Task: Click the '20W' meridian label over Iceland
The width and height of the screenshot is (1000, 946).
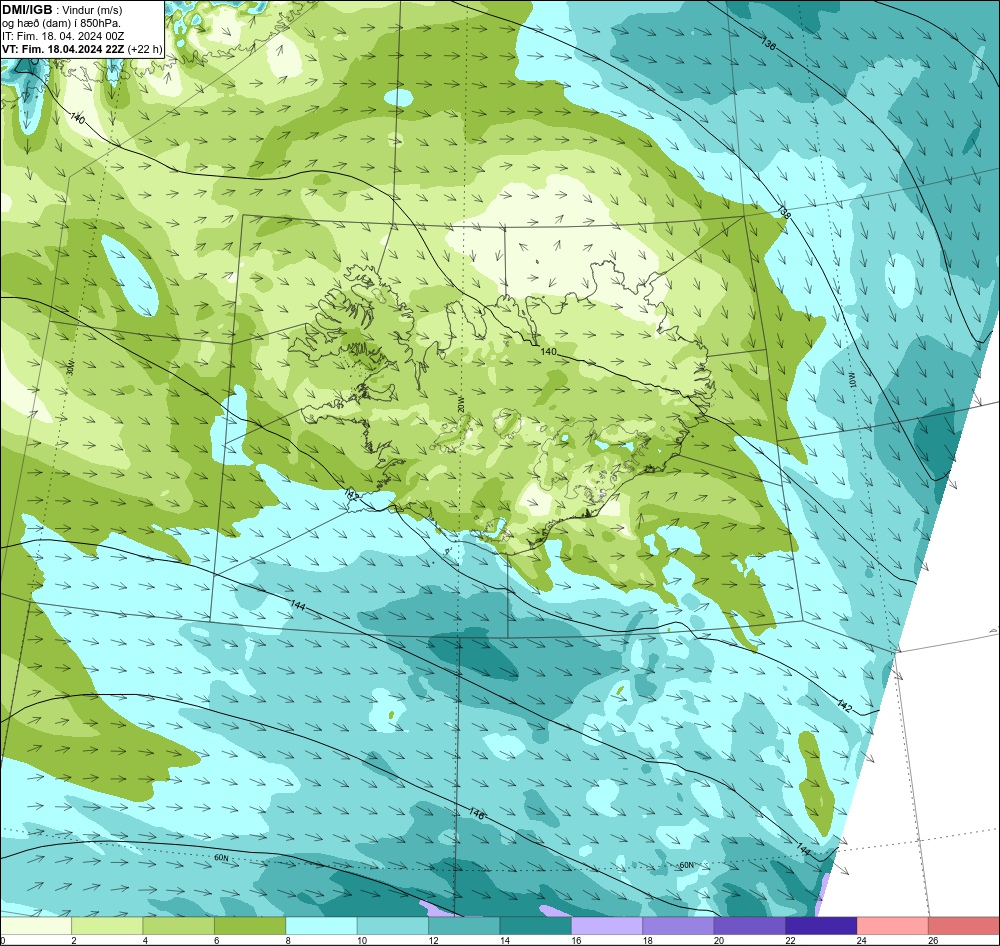Action: (461, 404)
